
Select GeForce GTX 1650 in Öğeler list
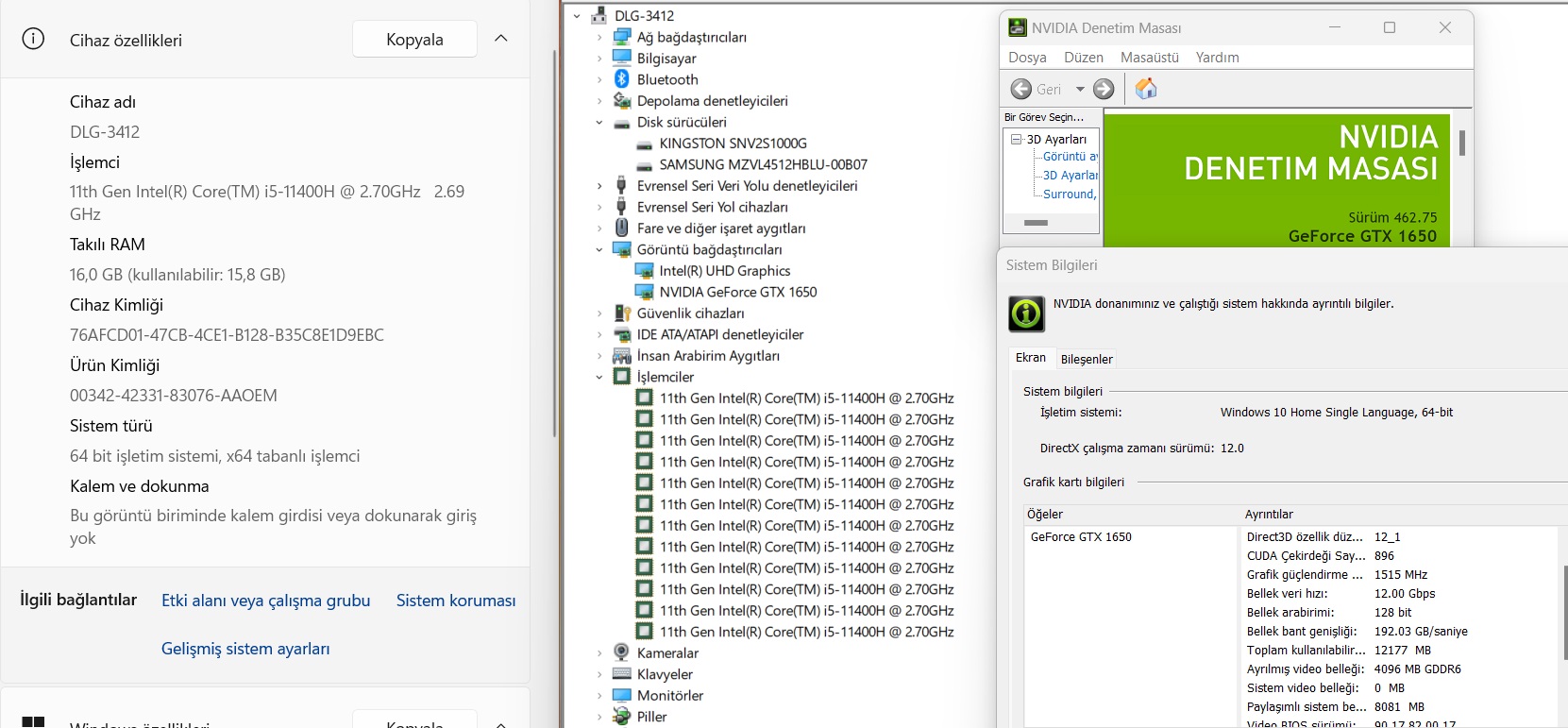coord(1081,537)
